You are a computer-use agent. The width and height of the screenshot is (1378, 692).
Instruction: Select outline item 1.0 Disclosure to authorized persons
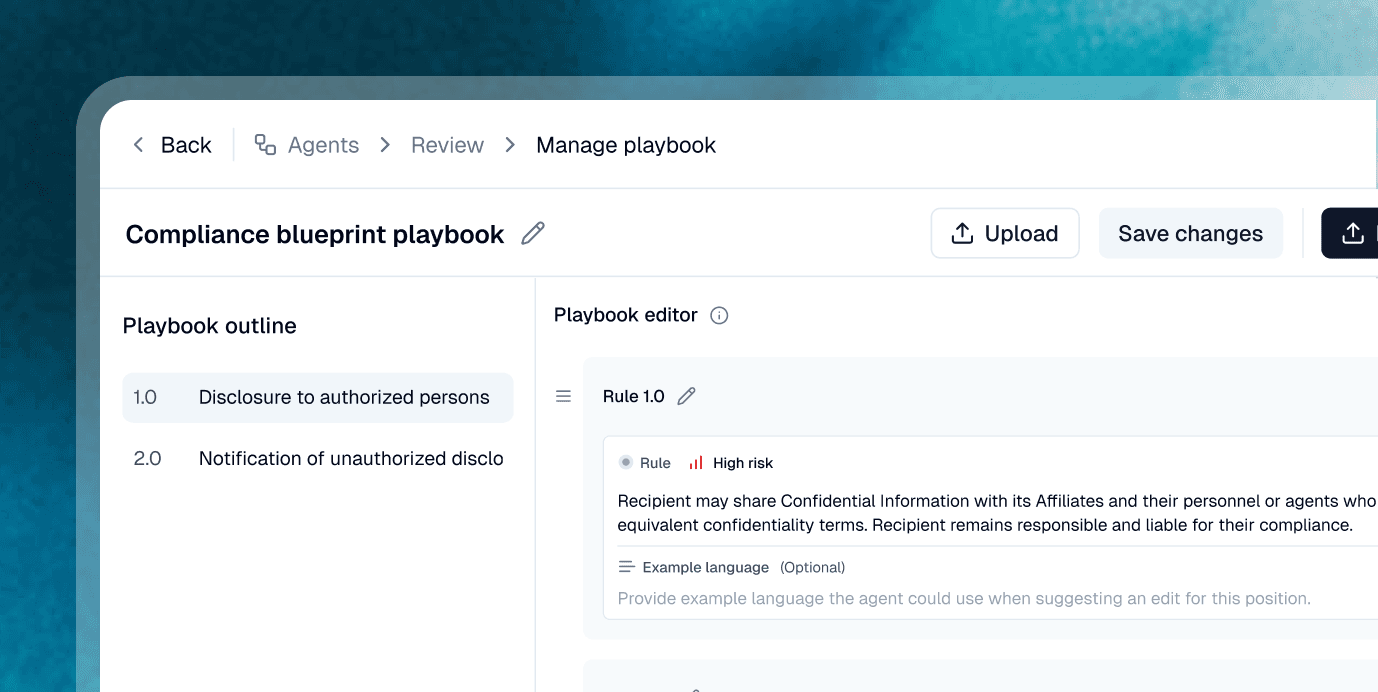tap(317, 398)
